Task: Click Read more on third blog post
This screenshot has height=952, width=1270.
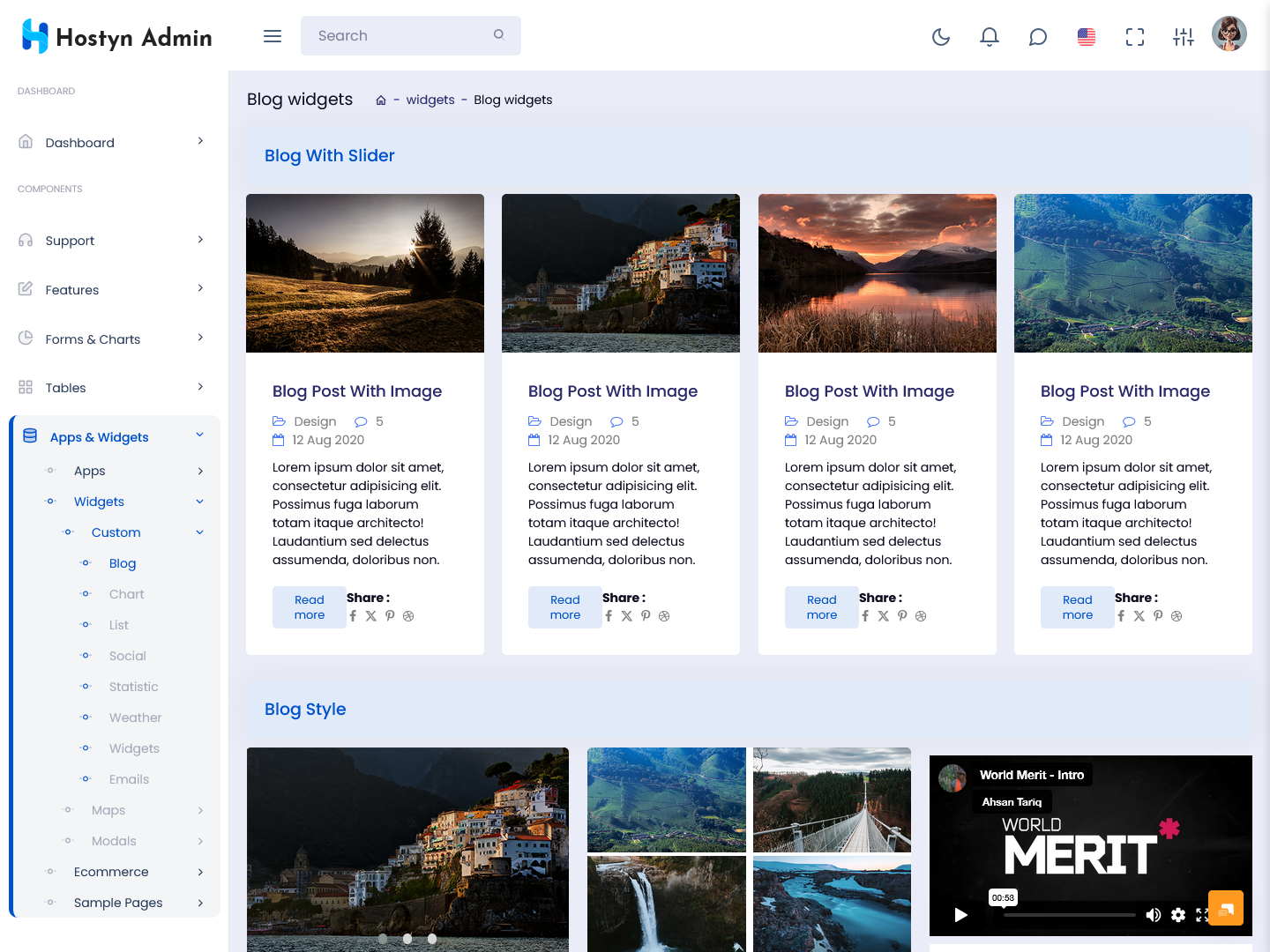Action: point(821,607)
